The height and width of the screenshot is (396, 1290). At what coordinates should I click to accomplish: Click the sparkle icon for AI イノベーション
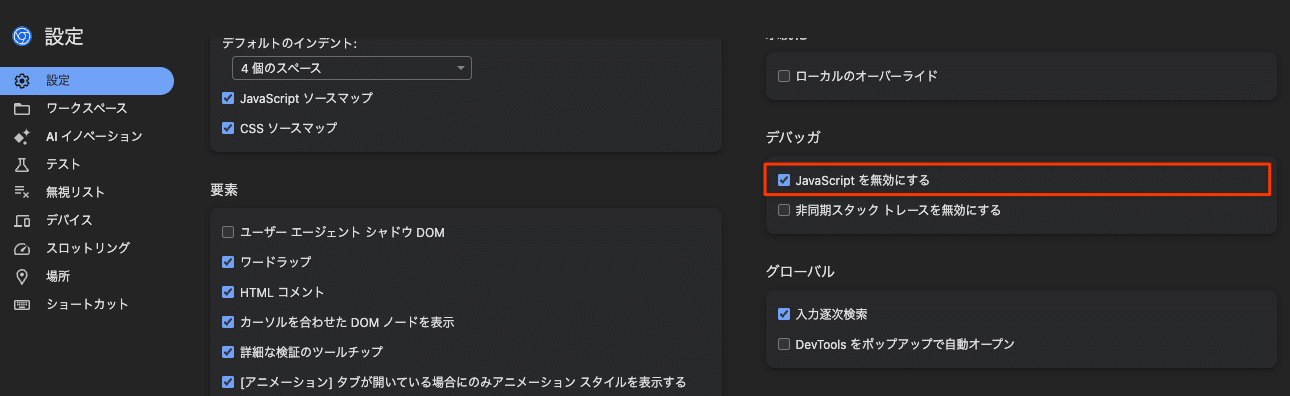pyautogui.click(x=22, y=136)
